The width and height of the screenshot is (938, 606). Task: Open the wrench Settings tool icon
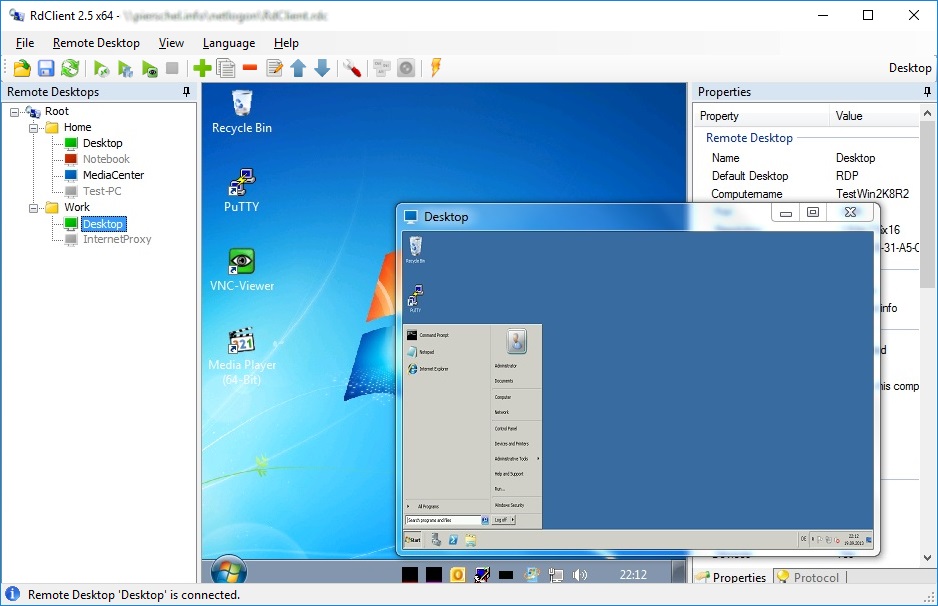351,68
